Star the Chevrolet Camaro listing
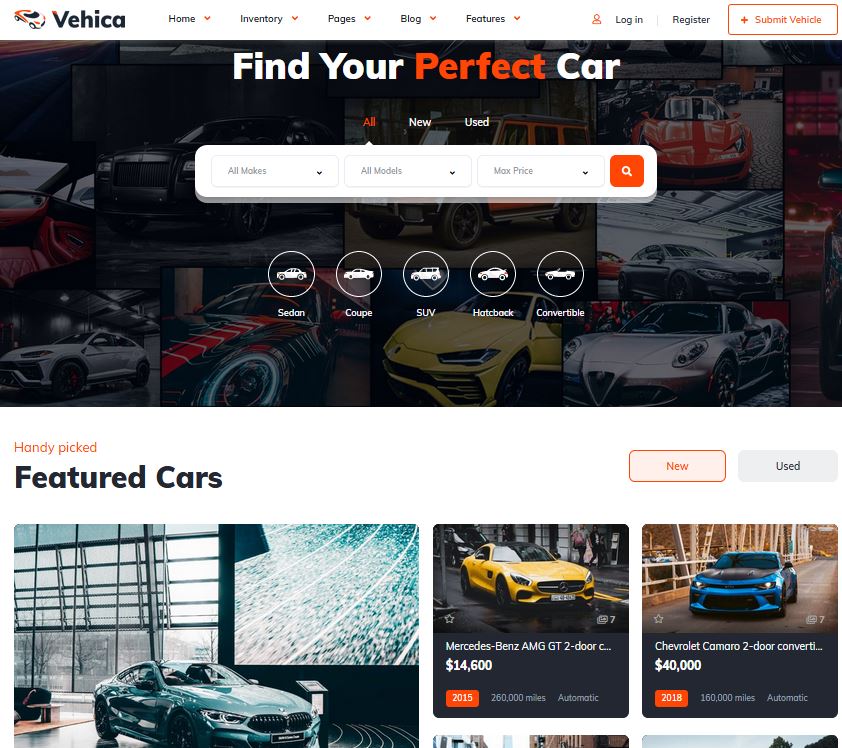The image size is (842, 748). [658, 619]
